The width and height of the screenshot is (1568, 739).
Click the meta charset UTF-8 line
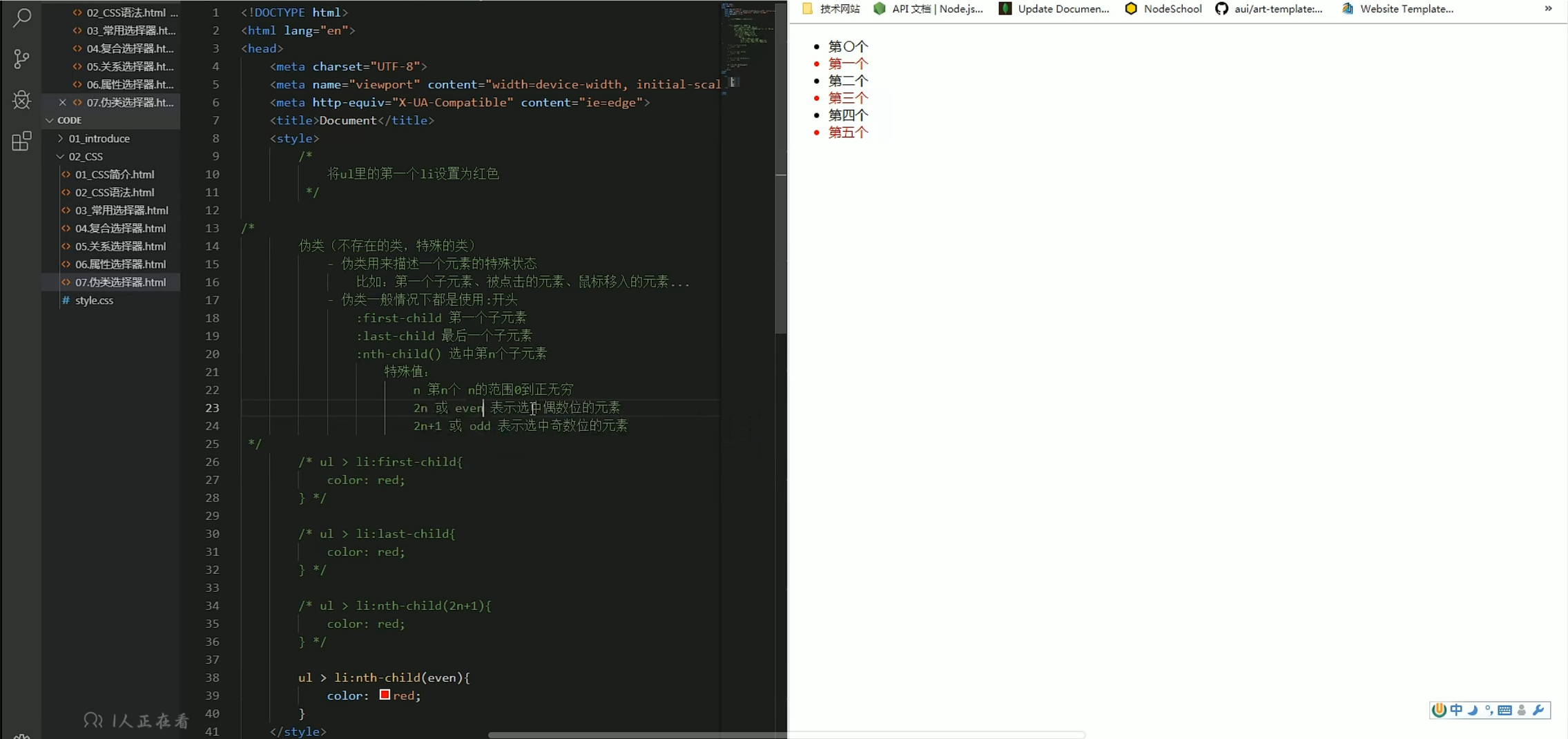(x=349, y=66)
